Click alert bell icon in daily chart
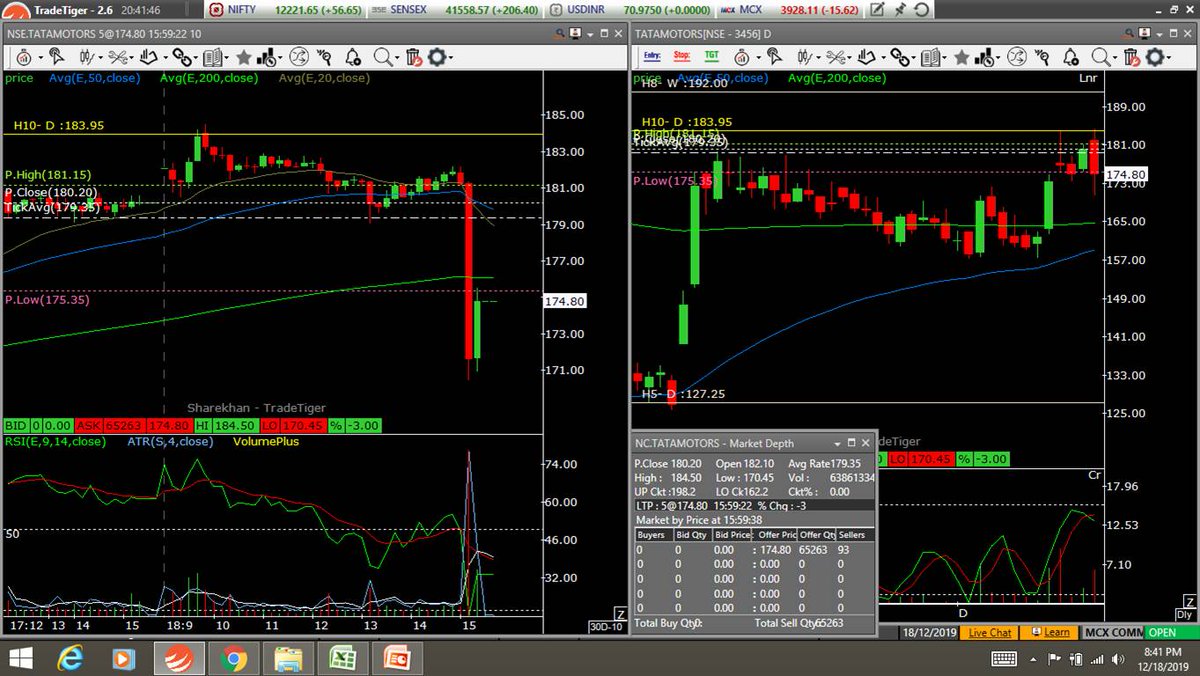This screenshot has height=676, width=1200. click(x=1072, y=56)
